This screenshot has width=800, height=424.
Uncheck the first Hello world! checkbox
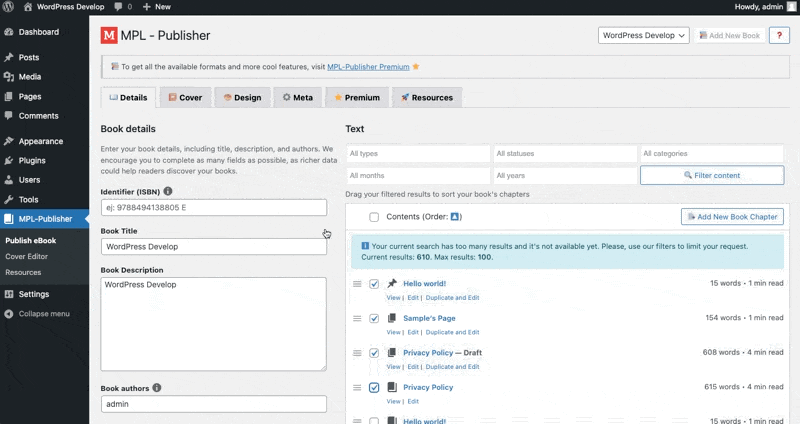coord(374,284)
